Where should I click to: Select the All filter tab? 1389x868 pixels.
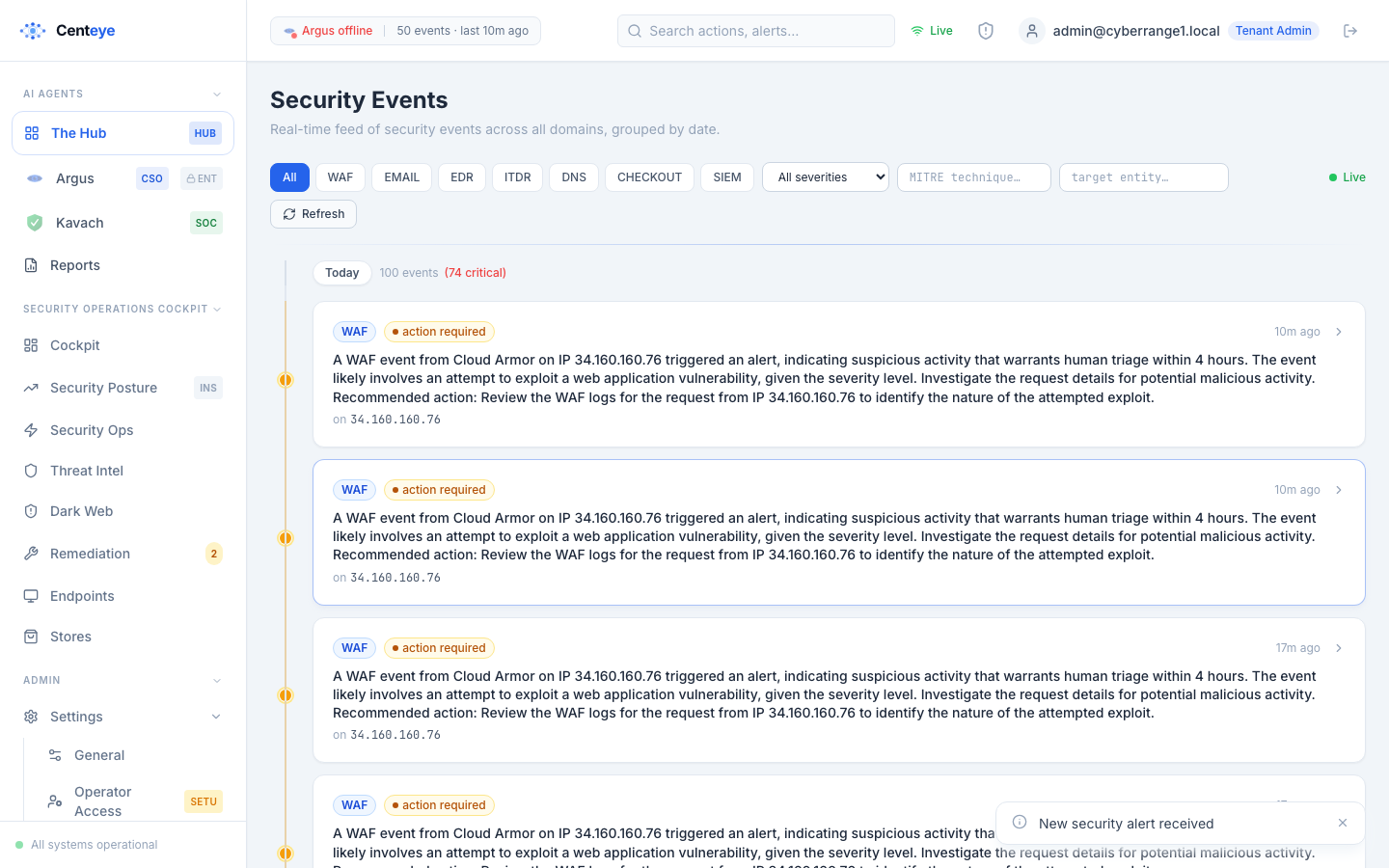coord(289,177)
